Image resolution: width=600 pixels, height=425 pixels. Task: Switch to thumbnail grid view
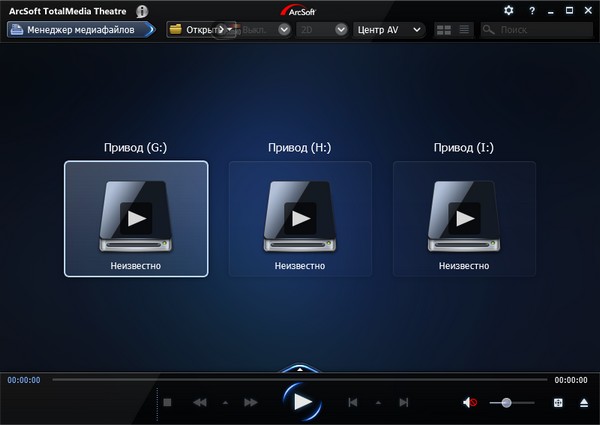444,30
